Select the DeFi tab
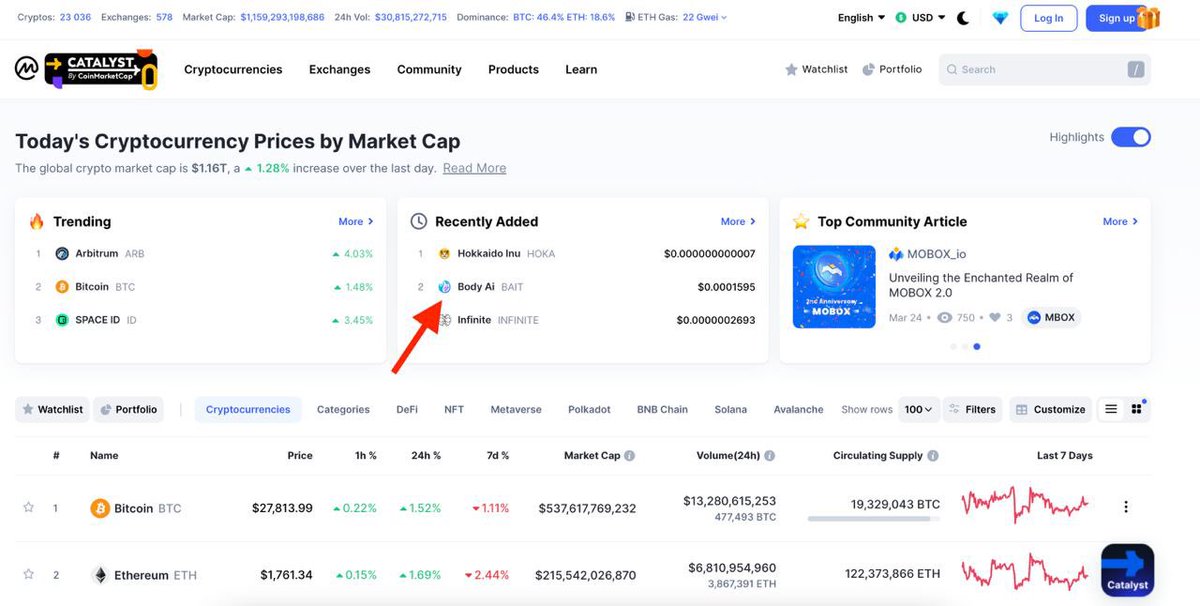 pos(407,409)
